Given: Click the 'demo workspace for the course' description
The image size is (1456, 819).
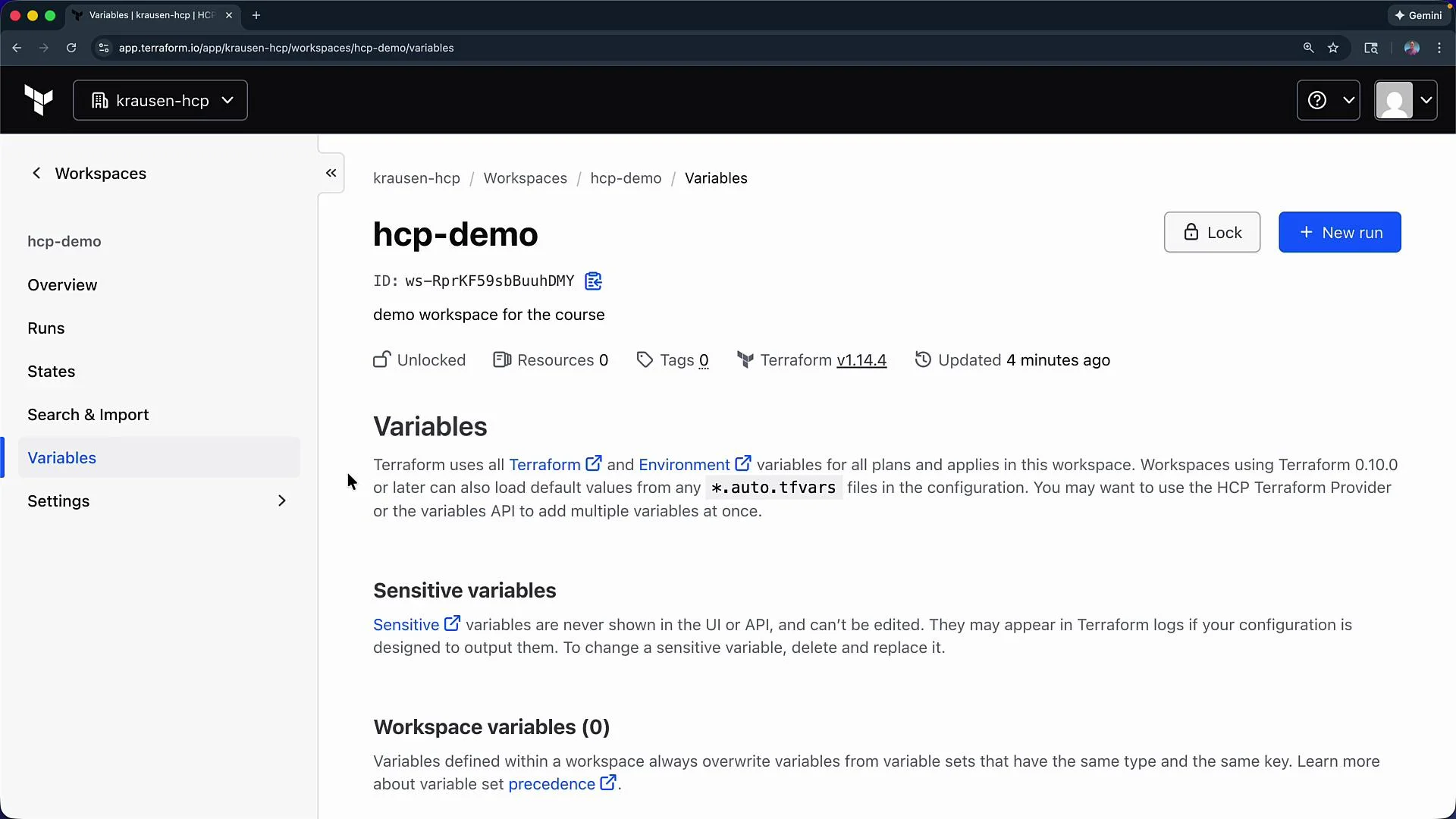Looking at the screenshot, I should [x=488, y=315].
